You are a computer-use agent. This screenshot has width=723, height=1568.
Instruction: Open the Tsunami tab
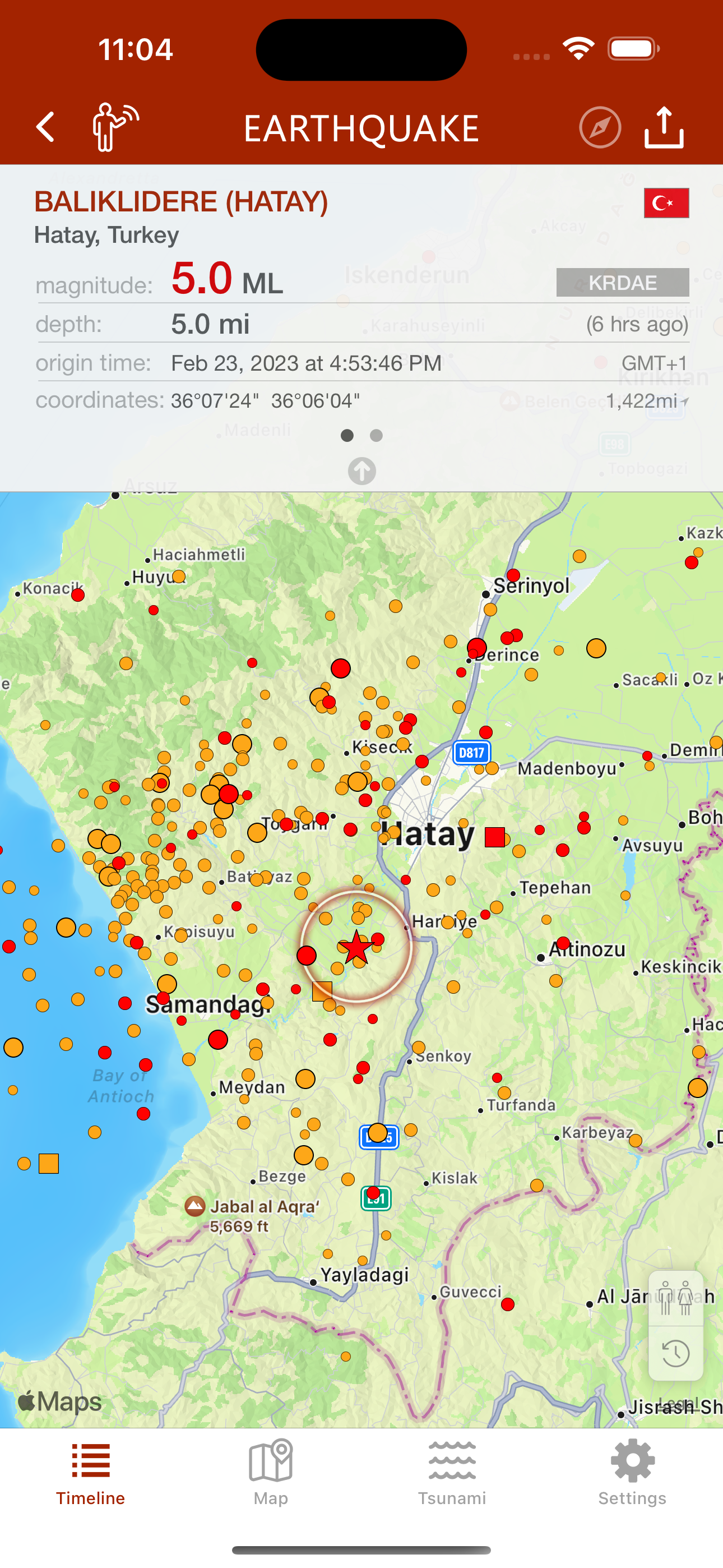tap(452, 1474)
